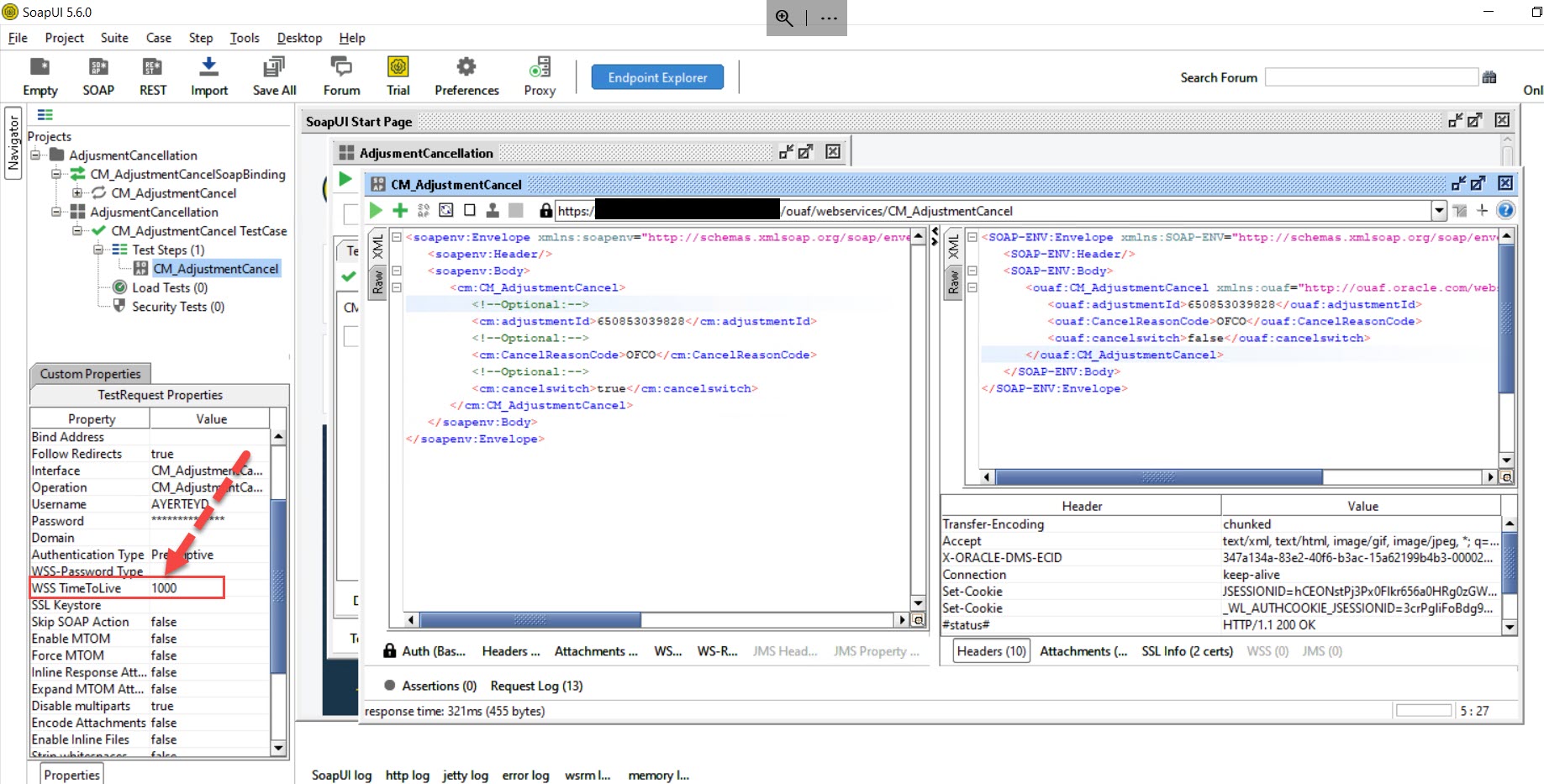
Task: Click the lock icon beside the endpoint URL
Action: point(545,210)
